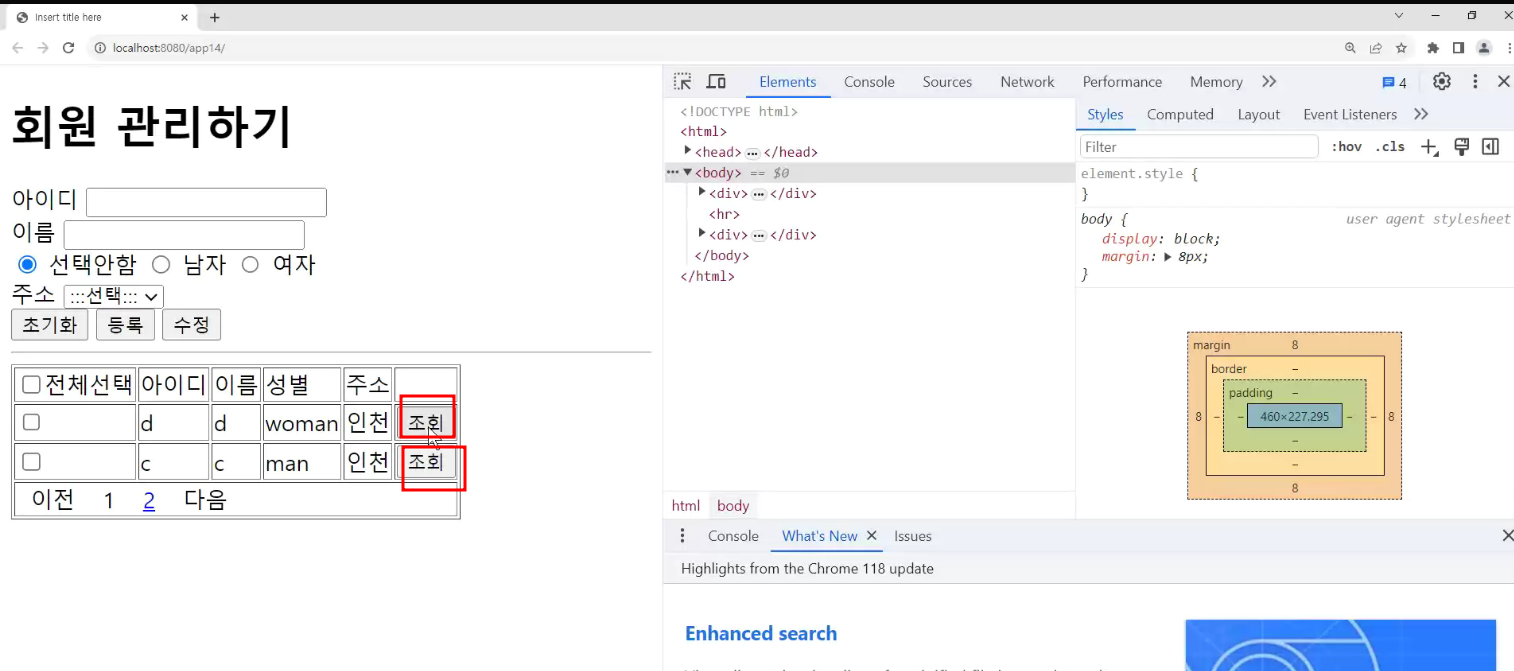
Task: Activate the DevTools inspect element picker icon
Action: pos(682,82)
